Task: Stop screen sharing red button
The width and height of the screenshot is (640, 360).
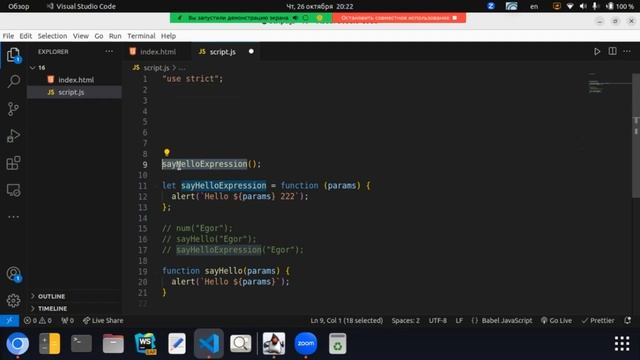Action: coord(399,18)
